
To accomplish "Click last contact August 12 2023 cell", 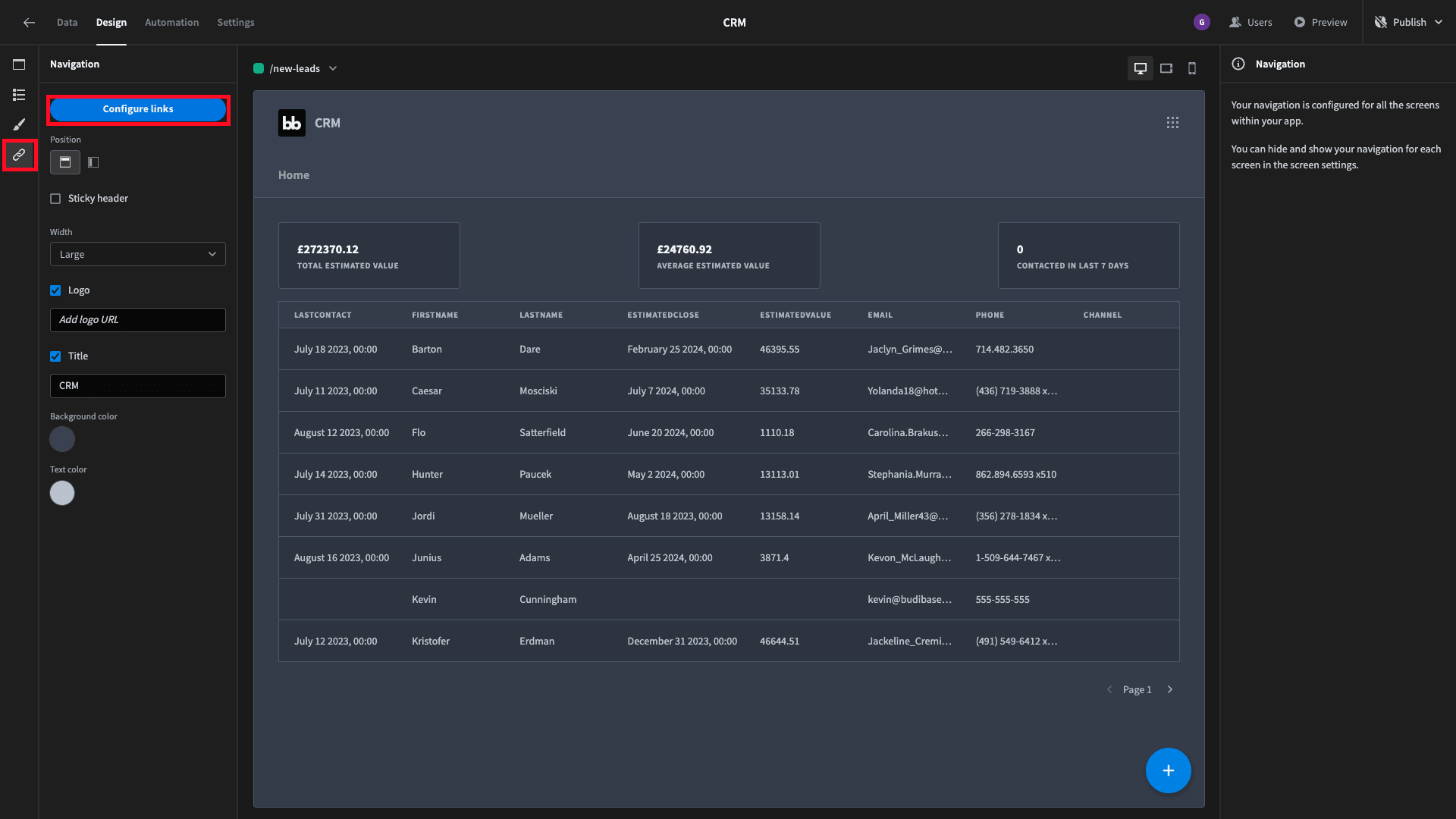I will [341, 433].
